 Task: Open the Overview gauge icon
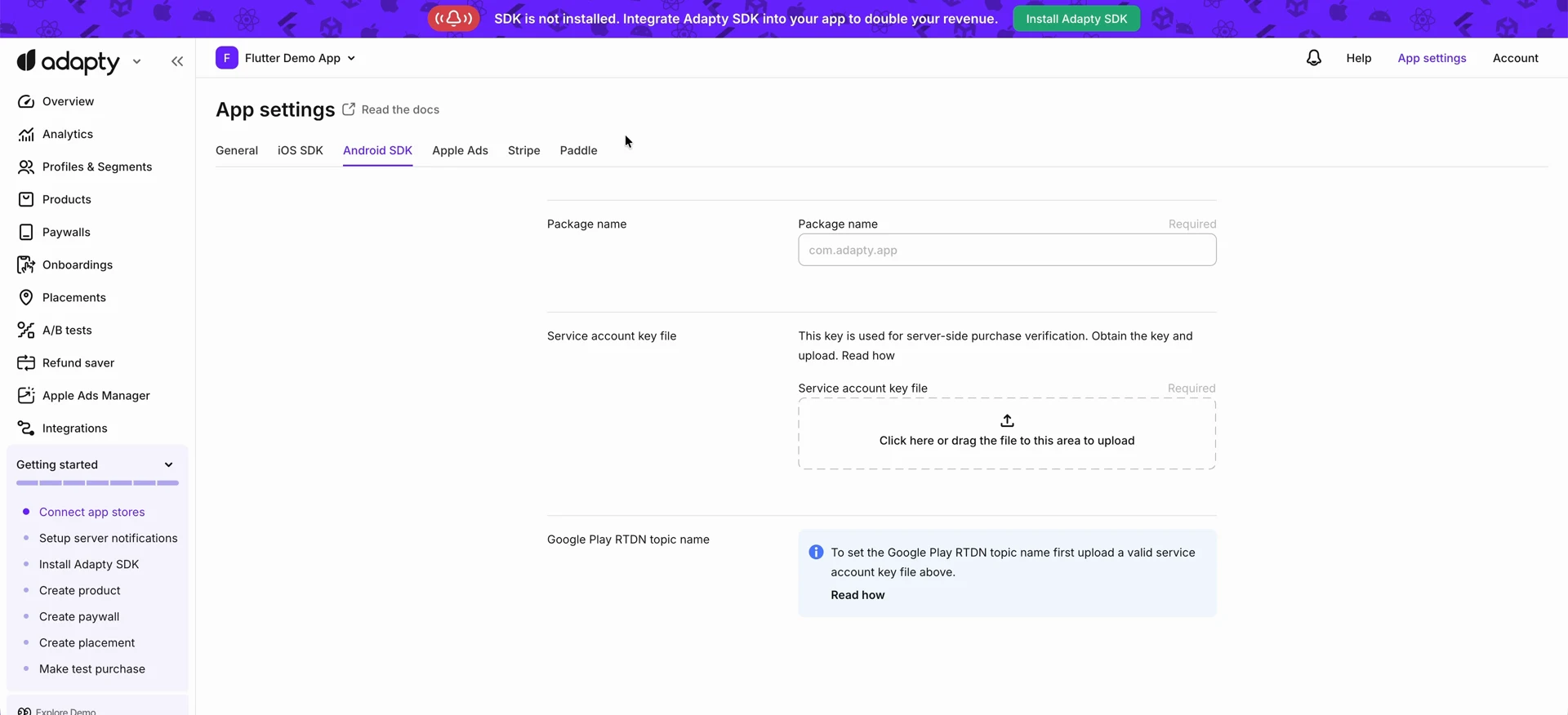26,101
